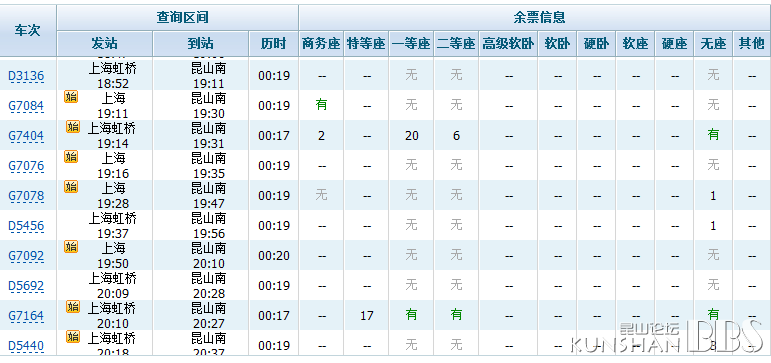Click the 始 origin icon in the G7078 row
The width and height of the screenshot is (771, 363).
coord(71,186)
